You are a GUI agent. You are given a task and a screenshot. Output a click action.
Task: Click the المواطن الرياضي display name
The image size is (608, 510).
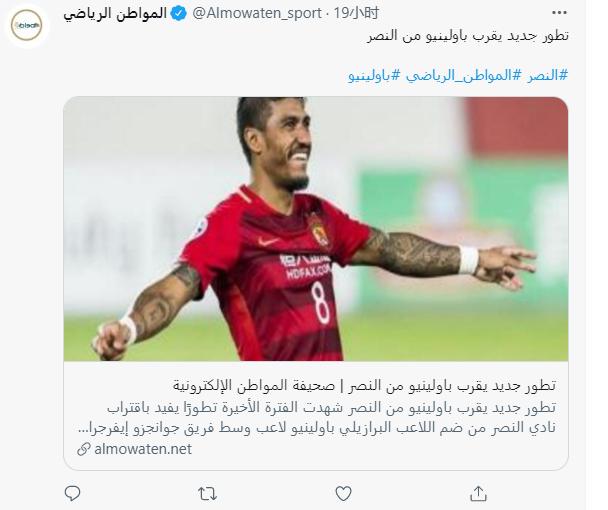tap(115, 14)
